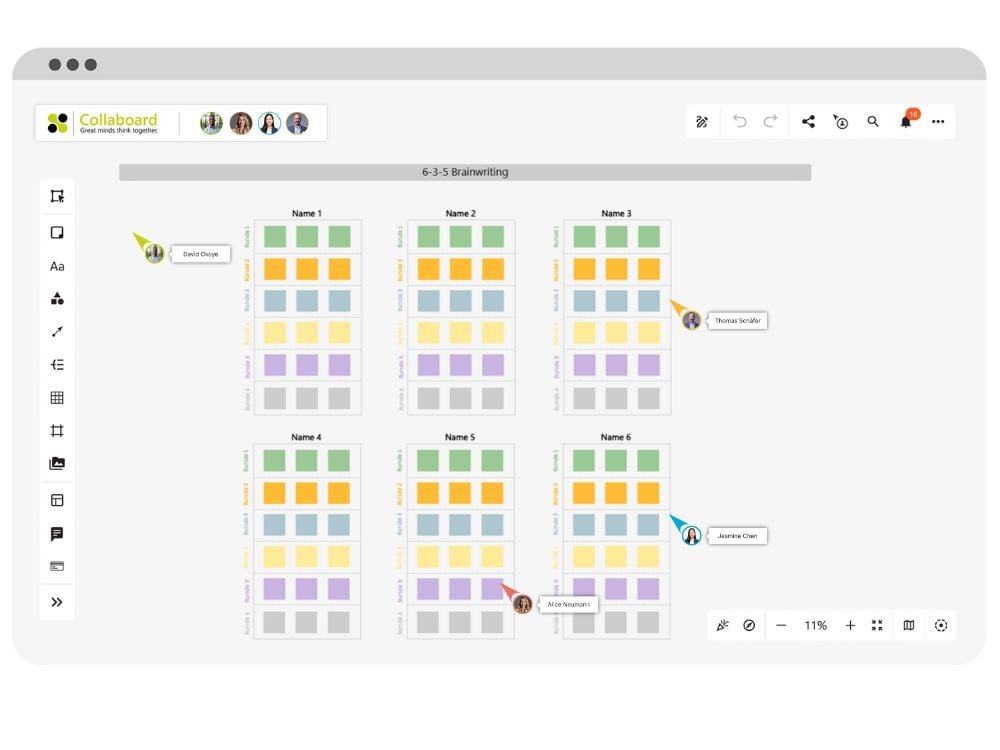Toggle the pen drawing mode
The width and height of the screenshot is (1000, 750).
point(702,122)
